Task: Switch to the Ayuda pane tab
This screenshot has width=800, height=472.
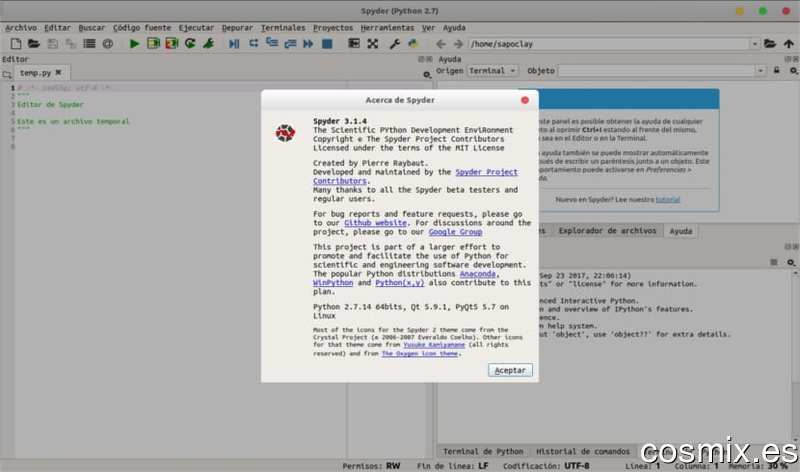Action: [681, 231]
